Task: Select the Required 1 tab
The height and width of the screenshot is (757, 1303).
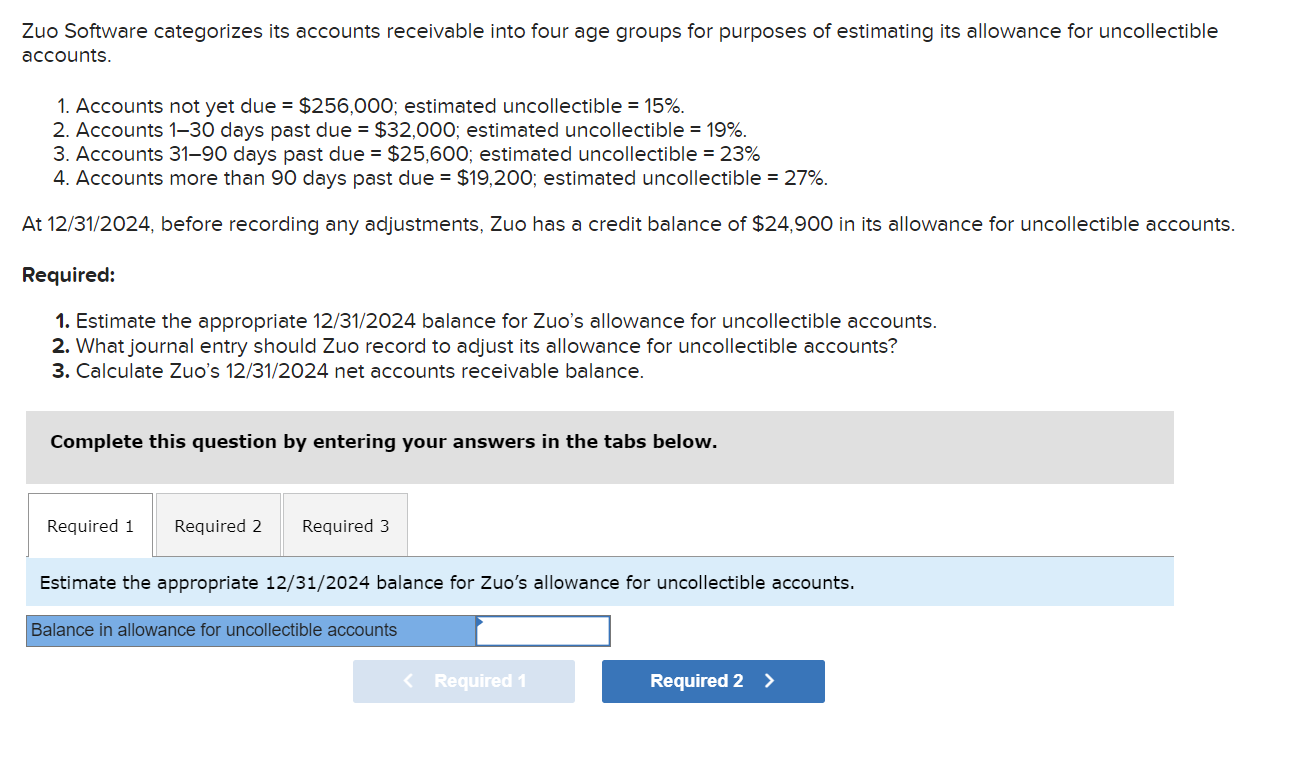Action: pyautogui.click(x=89, y=524)
